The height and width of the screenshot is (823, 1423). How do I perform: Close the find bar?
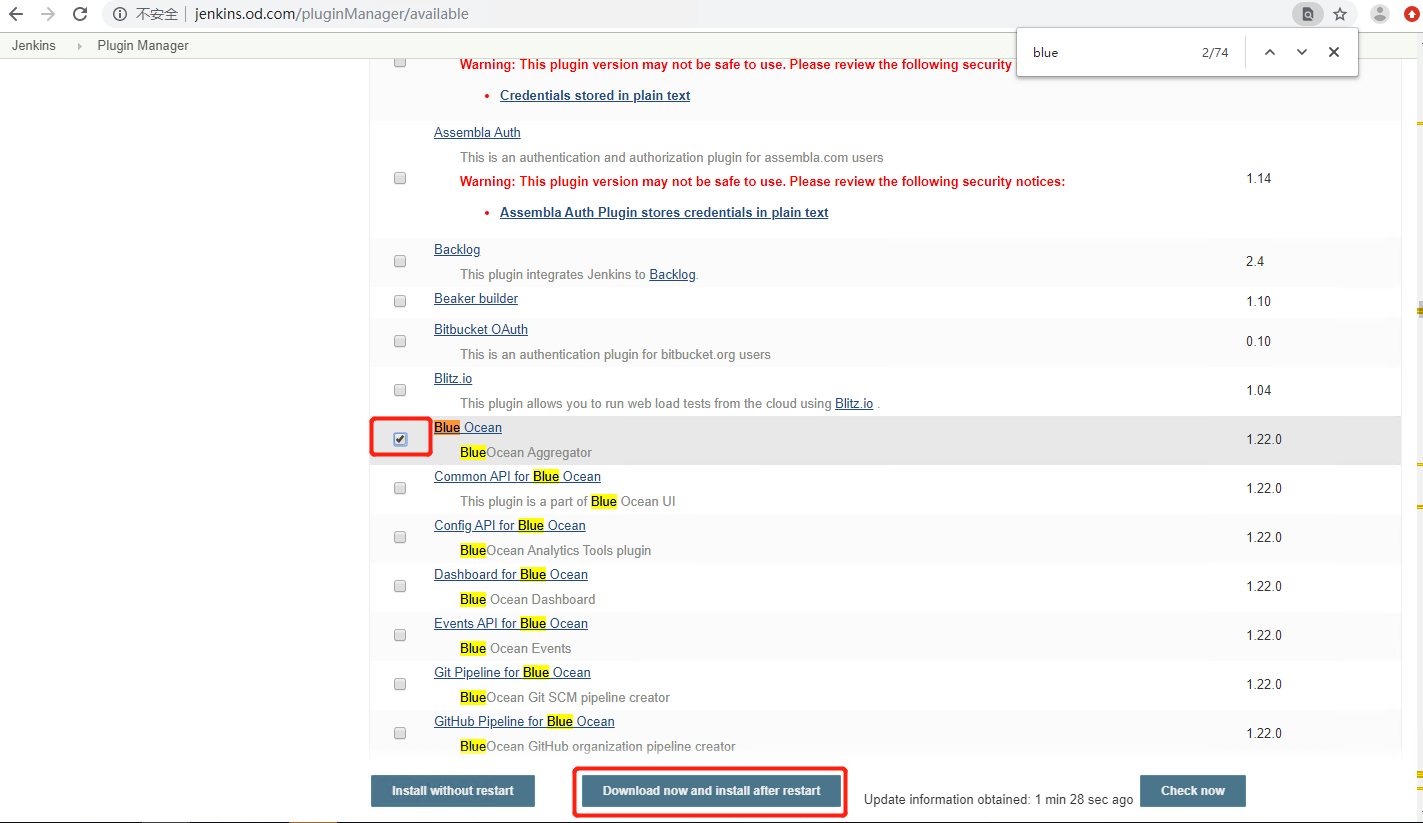pos(1333,52)
